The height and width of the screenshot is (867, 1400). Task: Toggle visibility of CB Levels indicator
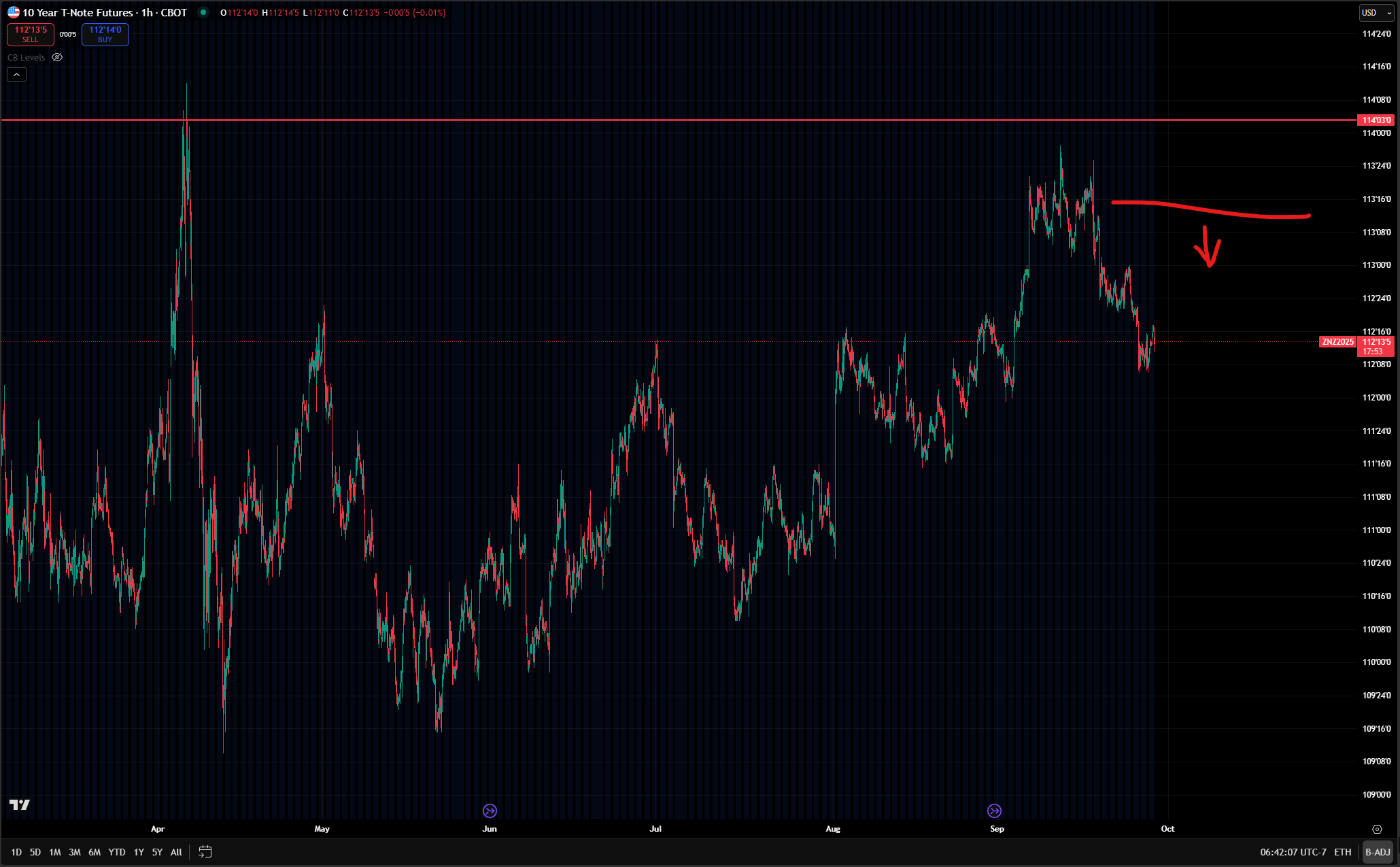pos(57,58)
